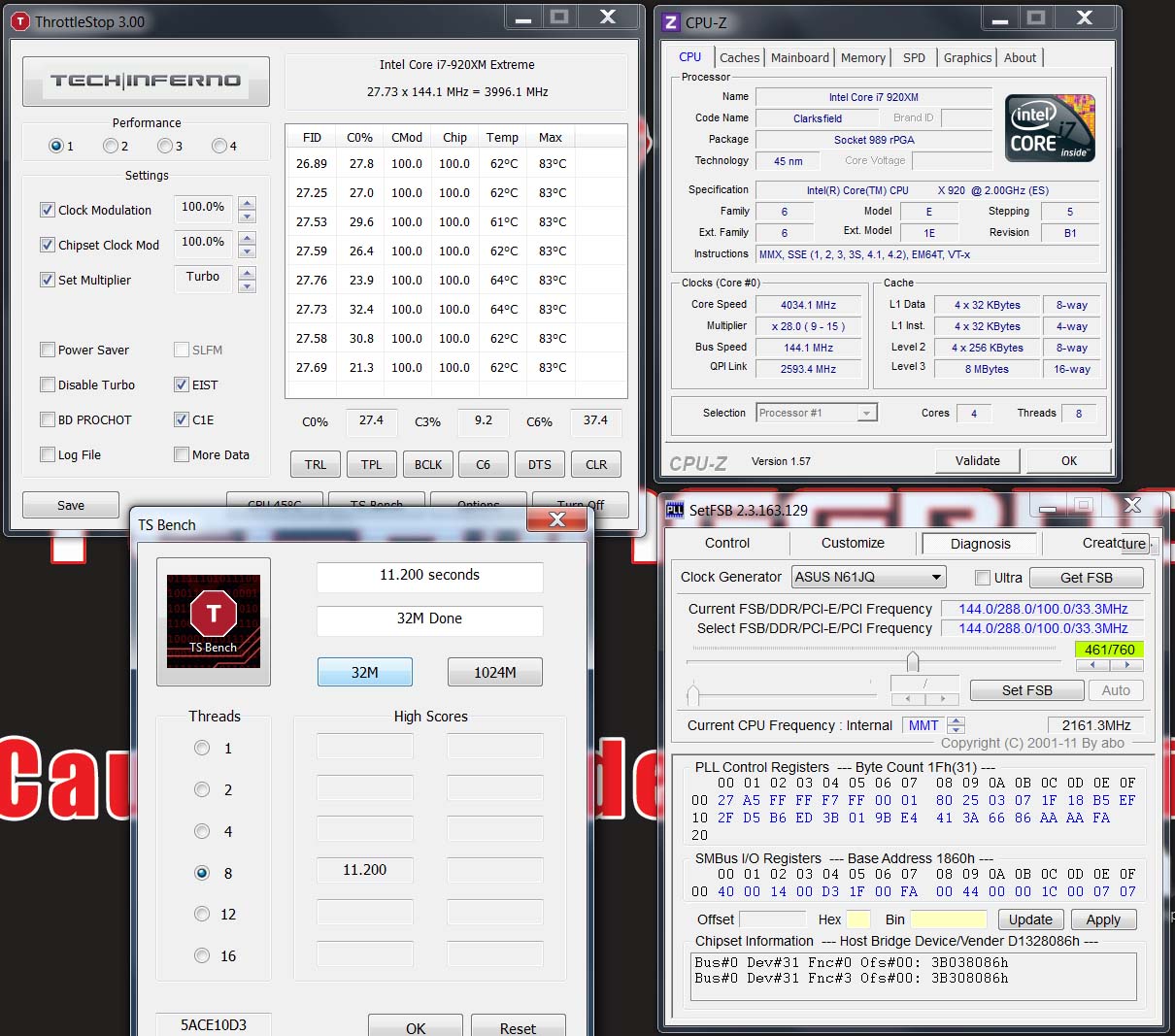
Task: Open the Memory tab in CPU-Z
Action: 863,58
